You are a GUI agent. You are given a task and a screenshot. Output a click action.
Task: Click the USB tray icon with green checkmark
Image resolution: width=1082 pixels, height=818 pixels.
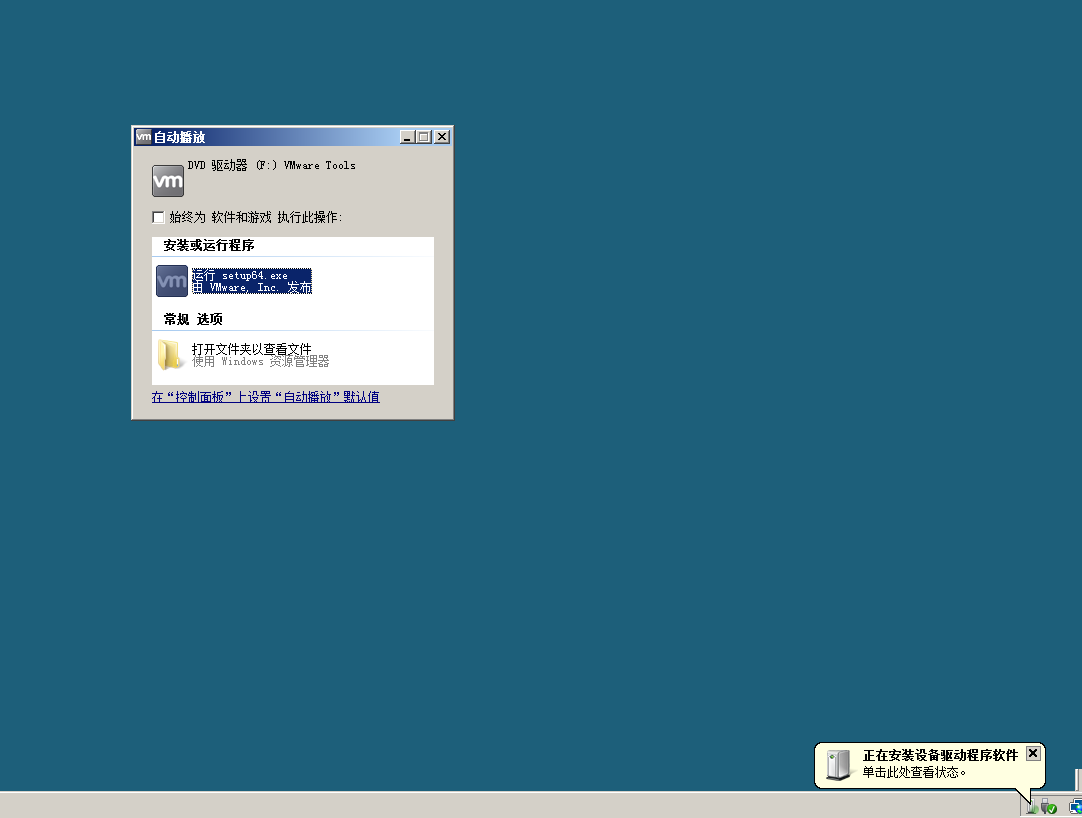pos(1048,807)
